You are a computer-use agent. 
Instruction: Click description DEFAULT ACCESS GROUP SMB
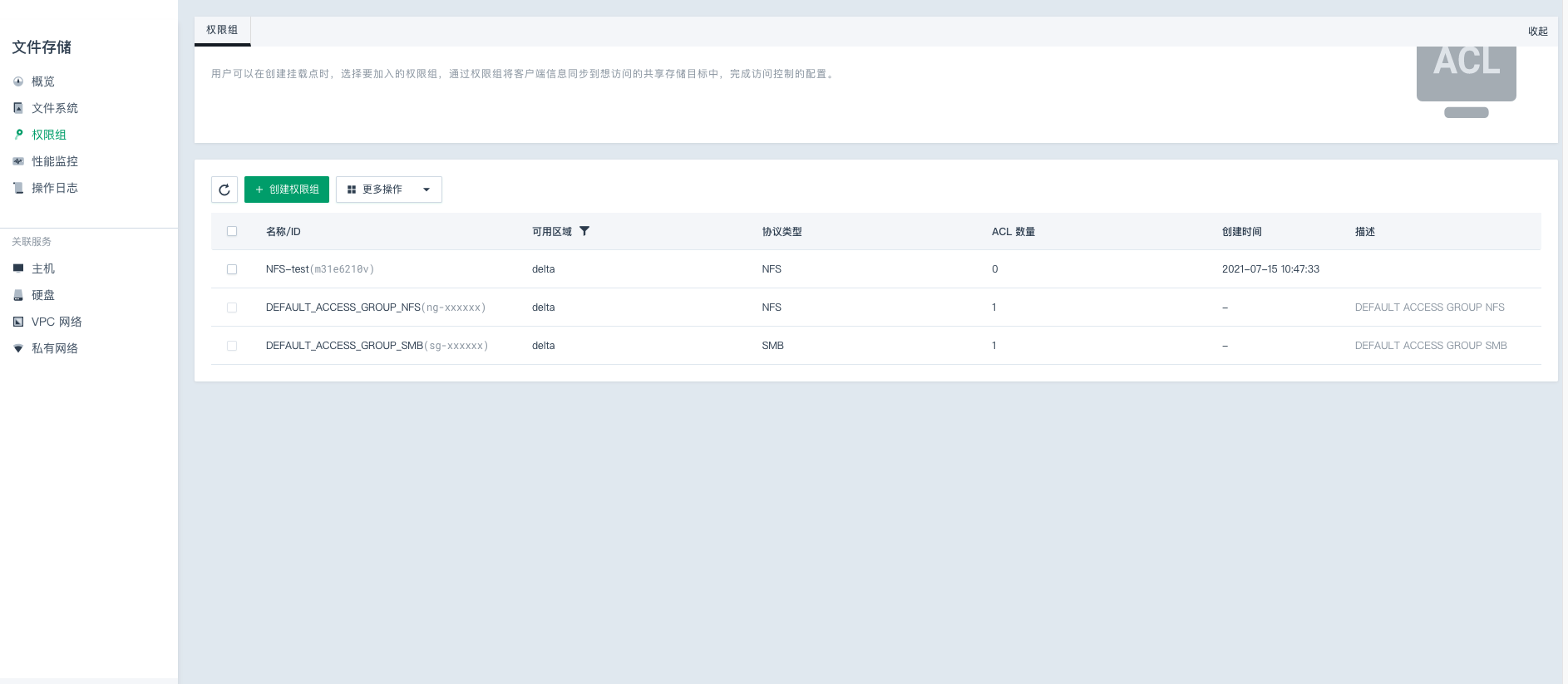tap(1431, 346)
